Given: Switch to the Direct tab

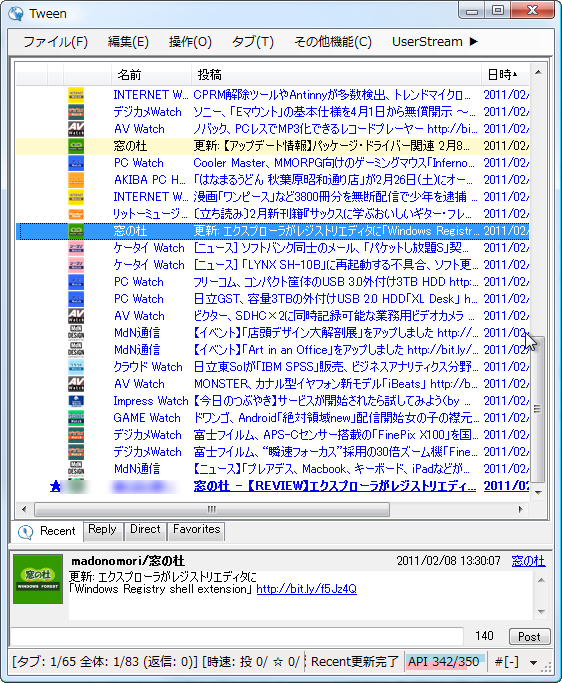Looking at the screenshot, I should tap(145, 529).
